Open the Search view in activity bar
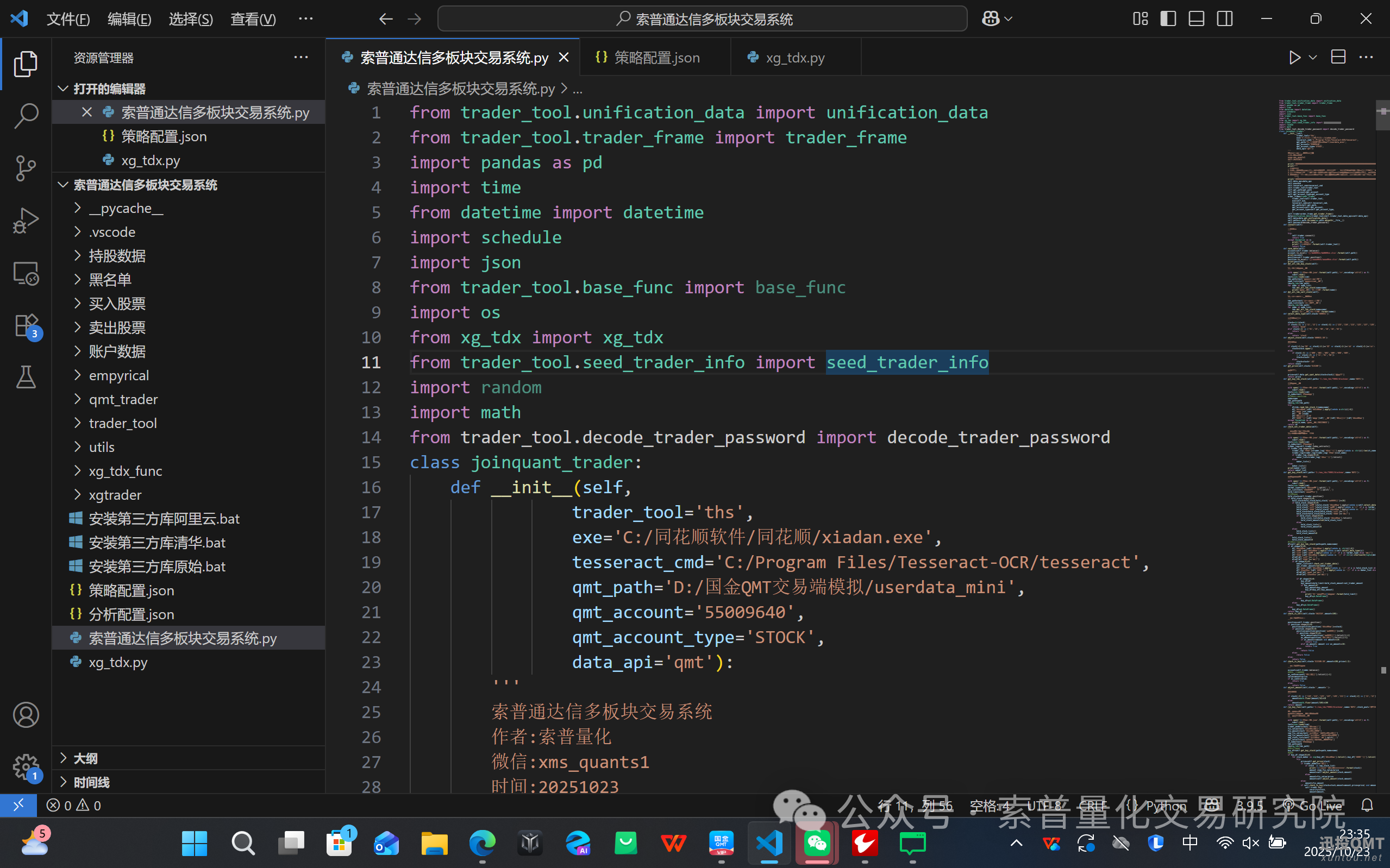 (26, 116)
